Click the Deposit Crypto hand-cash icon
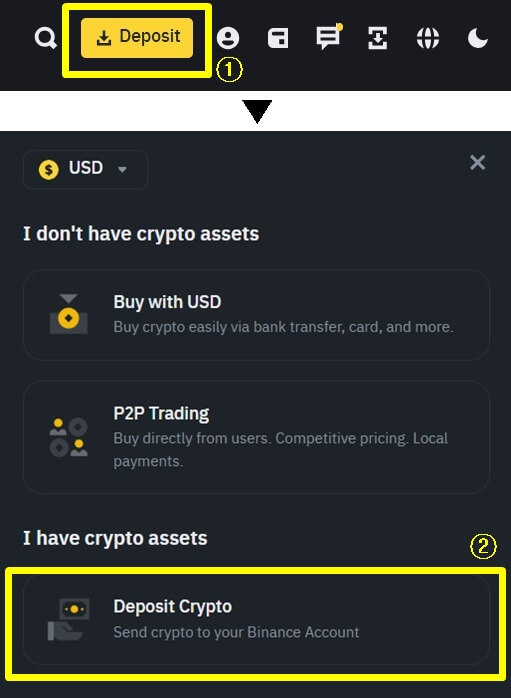The height and width of the screenshot is (698, 511). point(69,620)
